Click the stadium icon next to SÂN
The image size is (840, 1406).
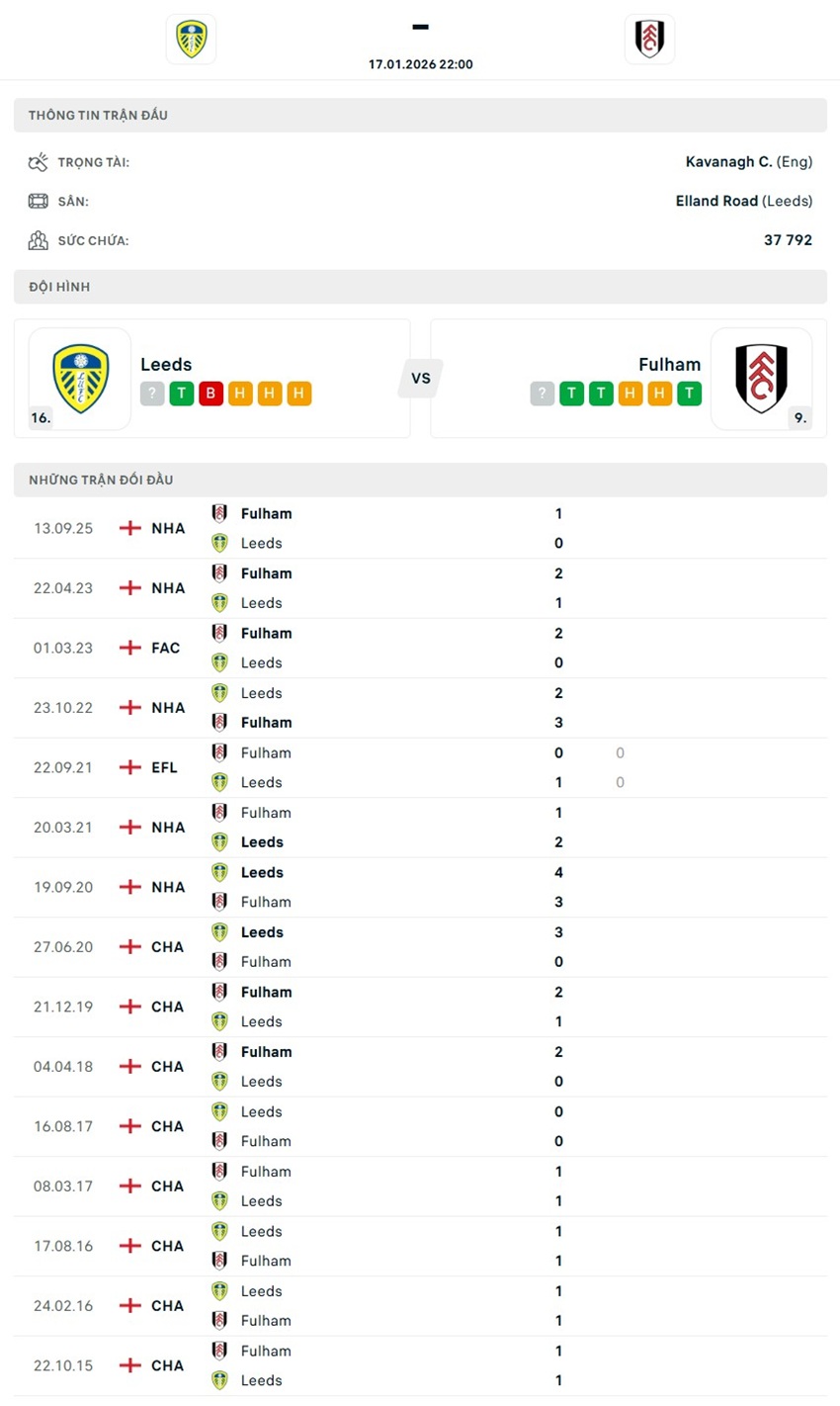point(40,201)
